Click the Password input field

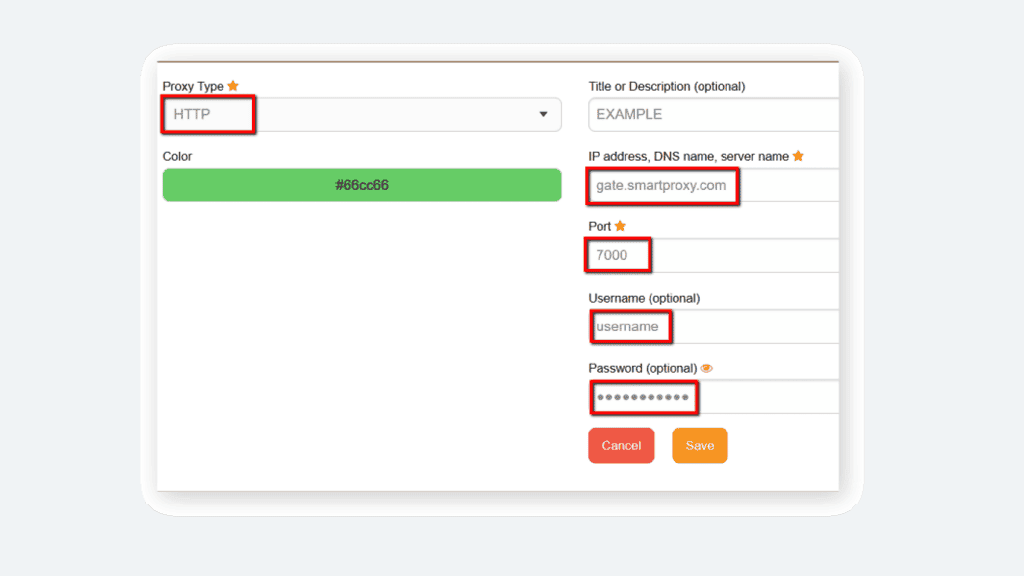click(x=714, y=397)
